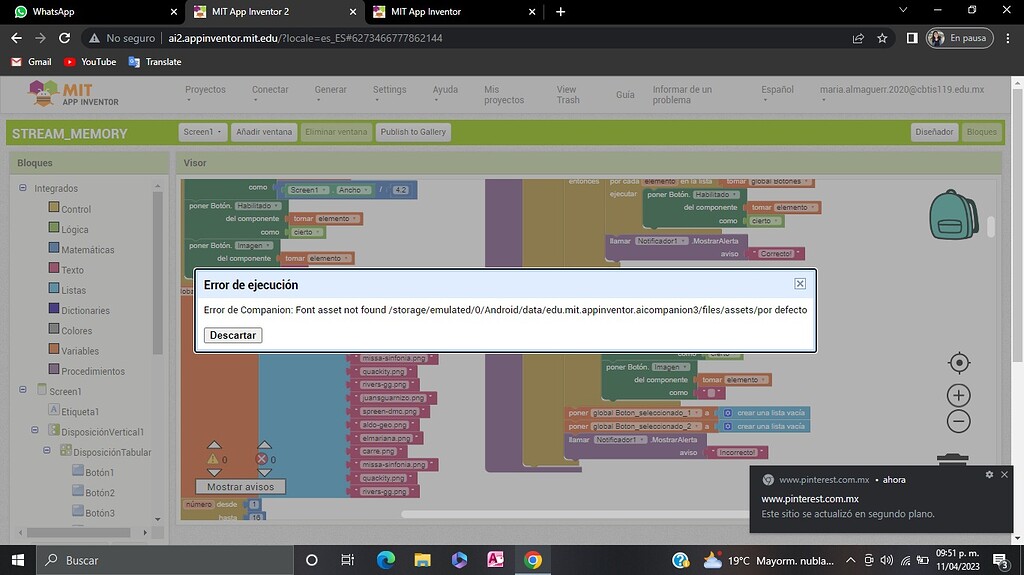The image size is (1024, 575).
Task: Close the Error de ejecución dialog
Action: (x=800, y=284)
